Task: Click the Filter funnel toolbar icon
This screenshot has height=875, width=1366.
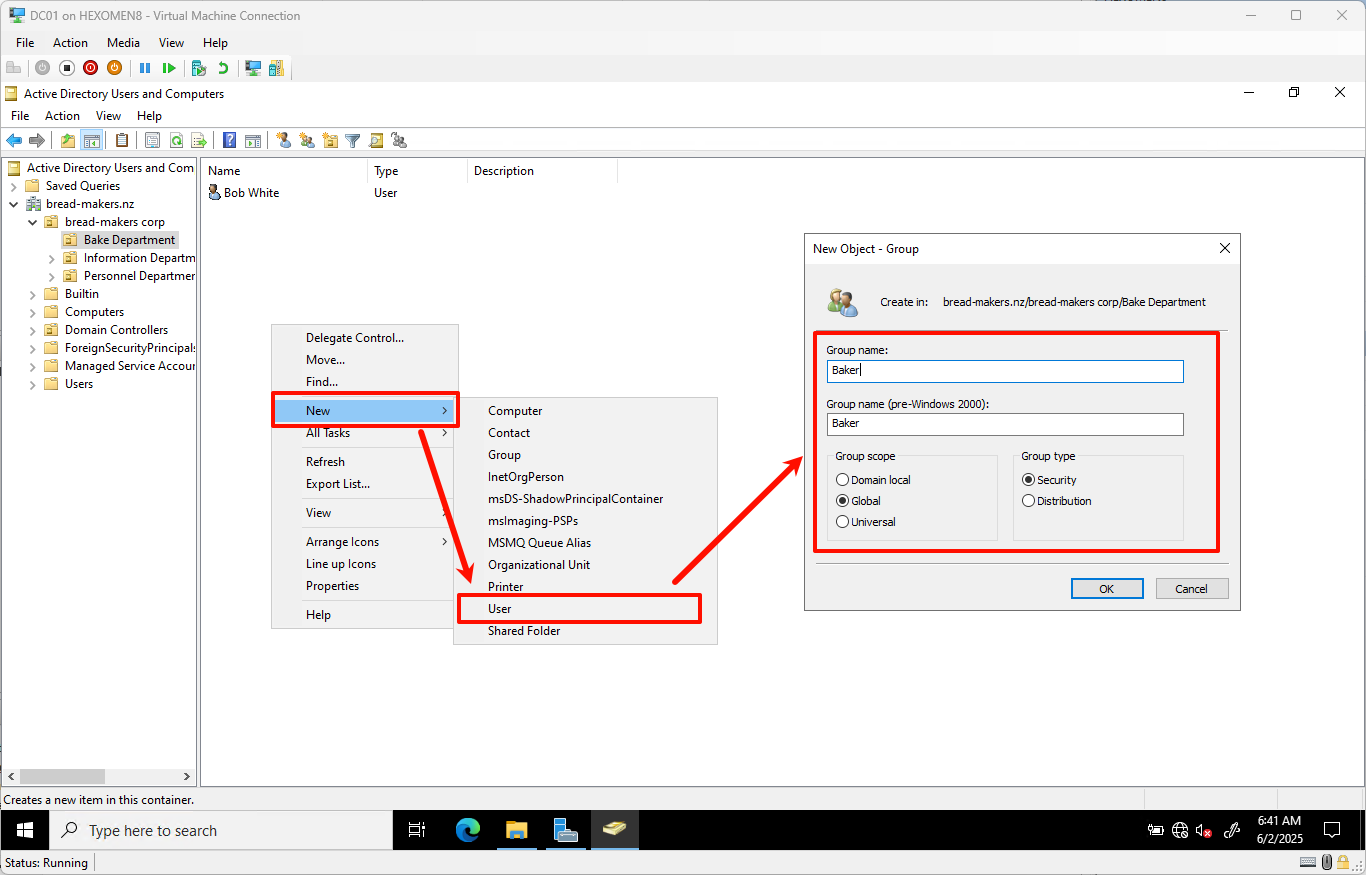Action: click(x=353, y=141)
